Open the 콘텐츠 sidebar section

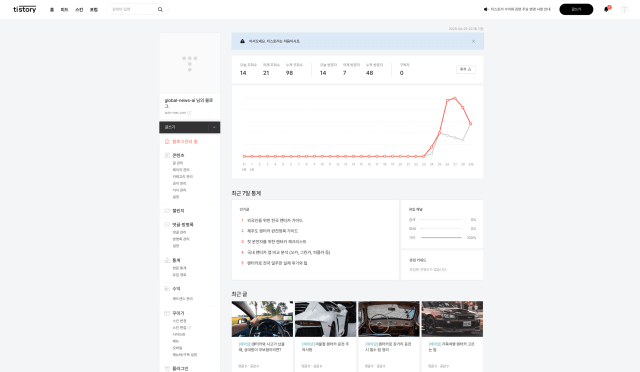click(x=178, y=156)
